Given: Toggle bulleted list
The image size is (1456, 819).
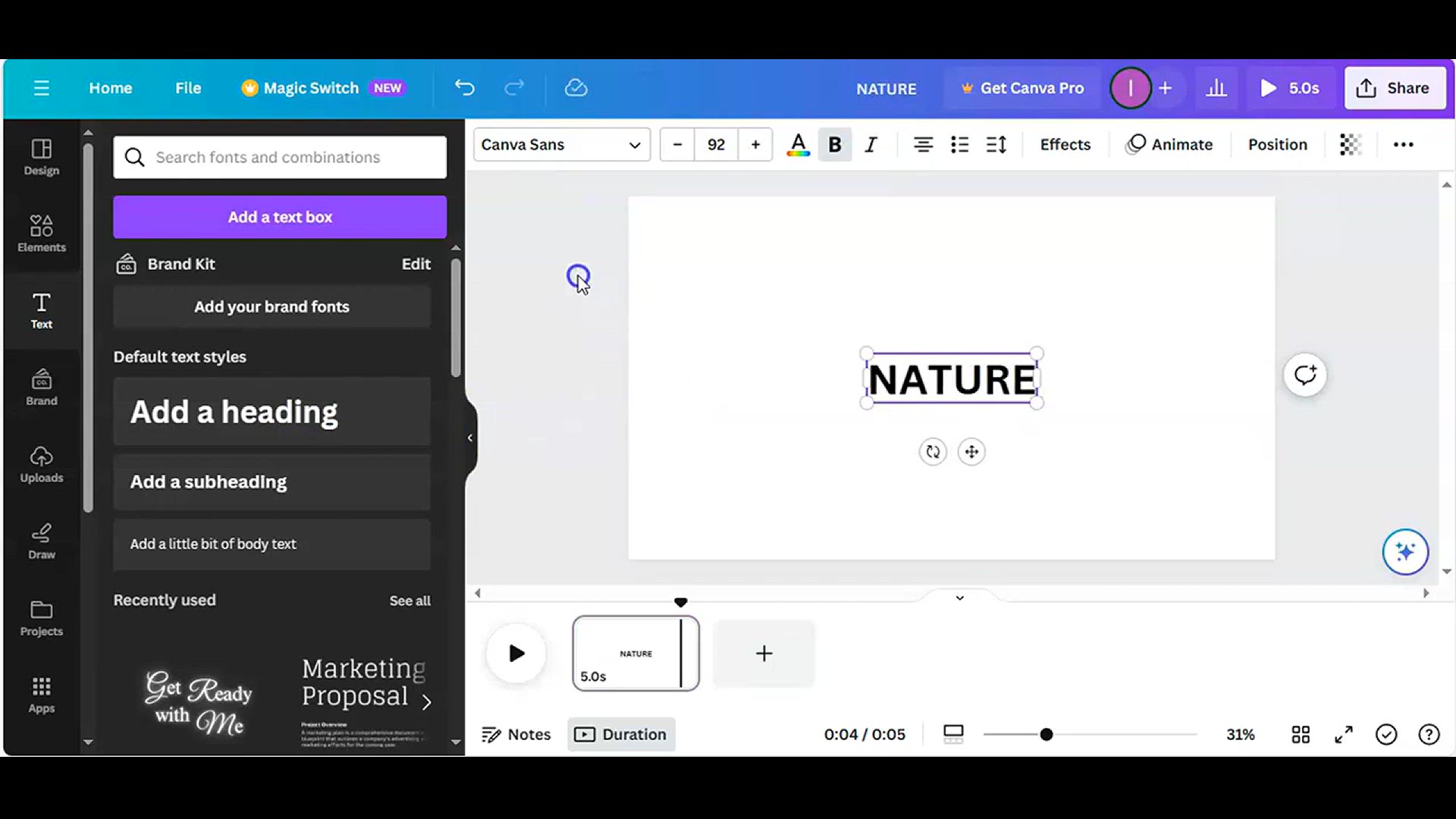Looking at the screenshot, I should 959,144.
